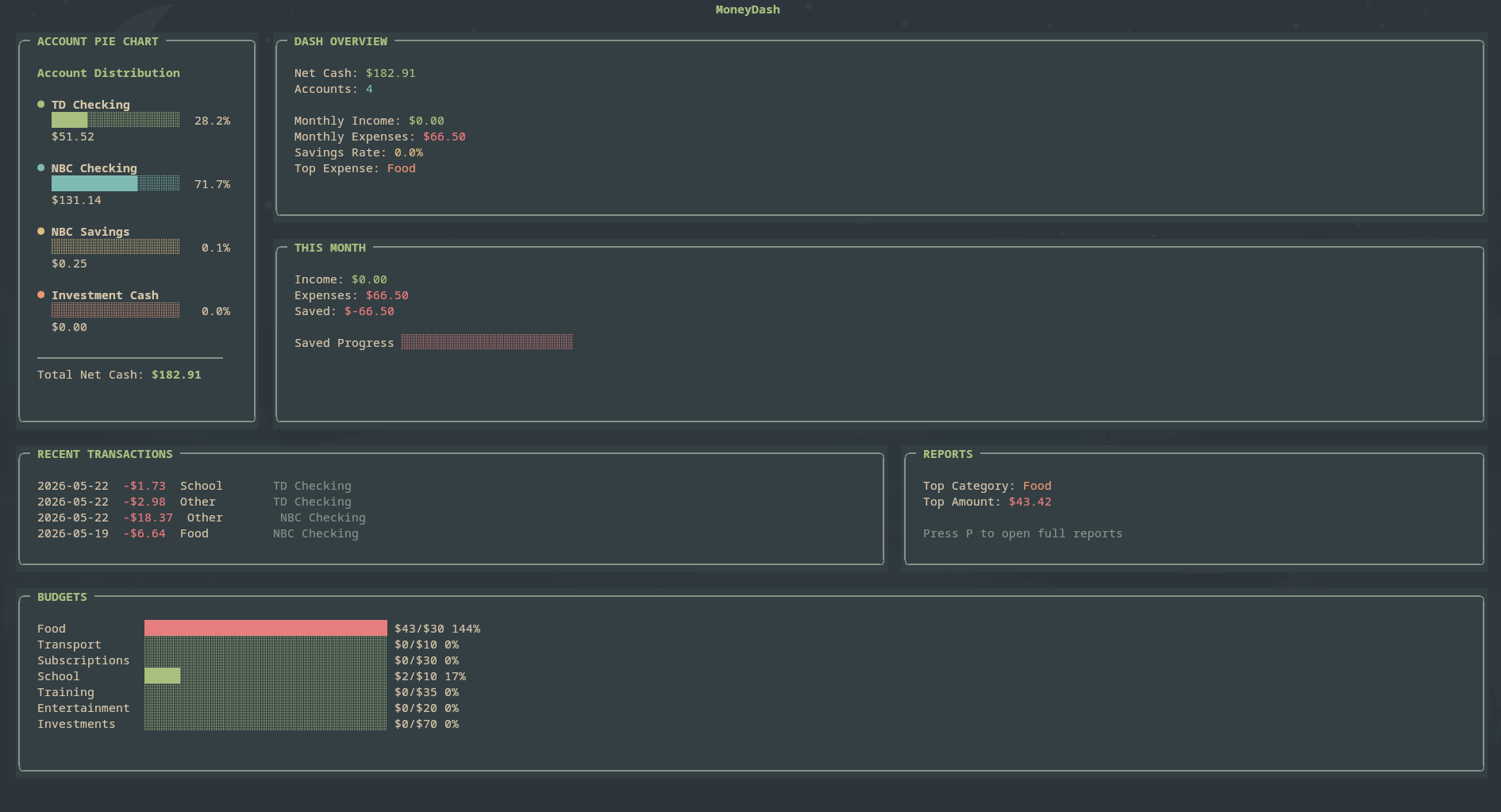Click the Saved $-66.50 value
1501x812 pixels.
[x=369, y=311]
